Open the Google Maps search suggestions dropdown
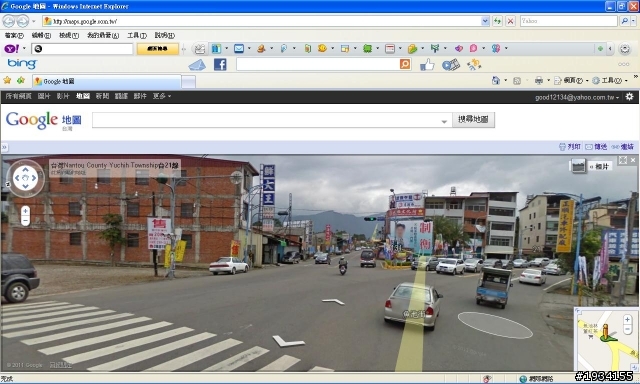This screenshot has width=640, height=384. [444, 121]
